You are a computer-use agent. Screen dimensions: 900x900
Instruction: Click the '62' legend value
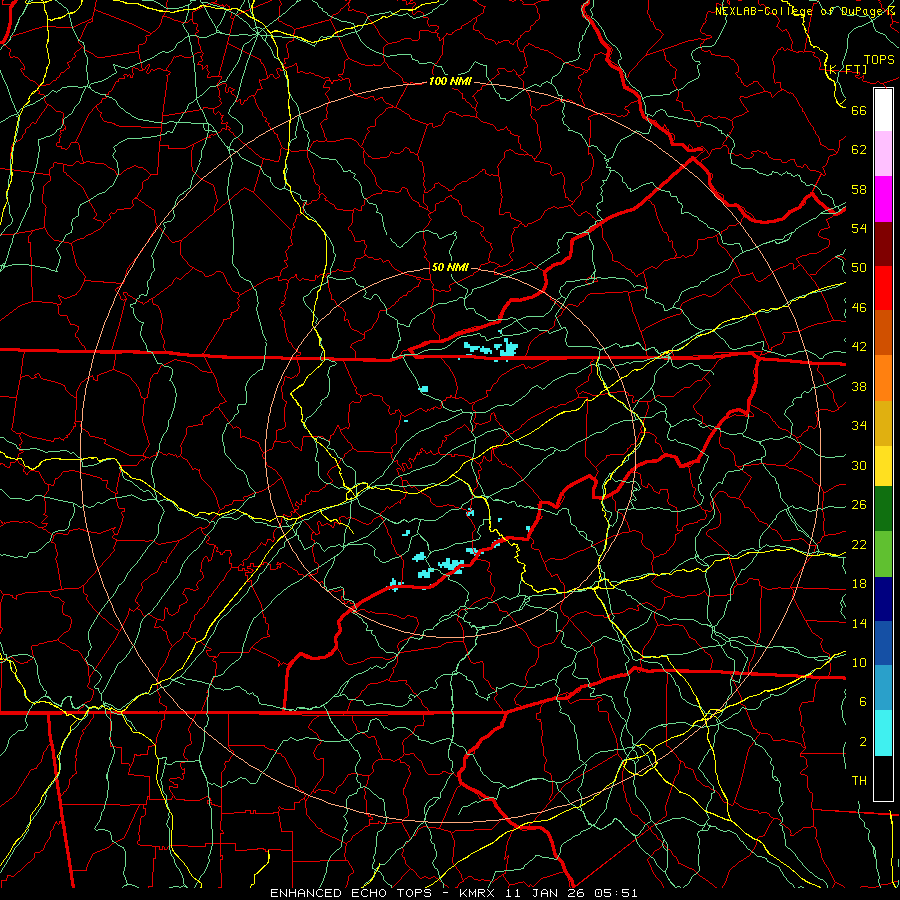[x=859, y=150]
